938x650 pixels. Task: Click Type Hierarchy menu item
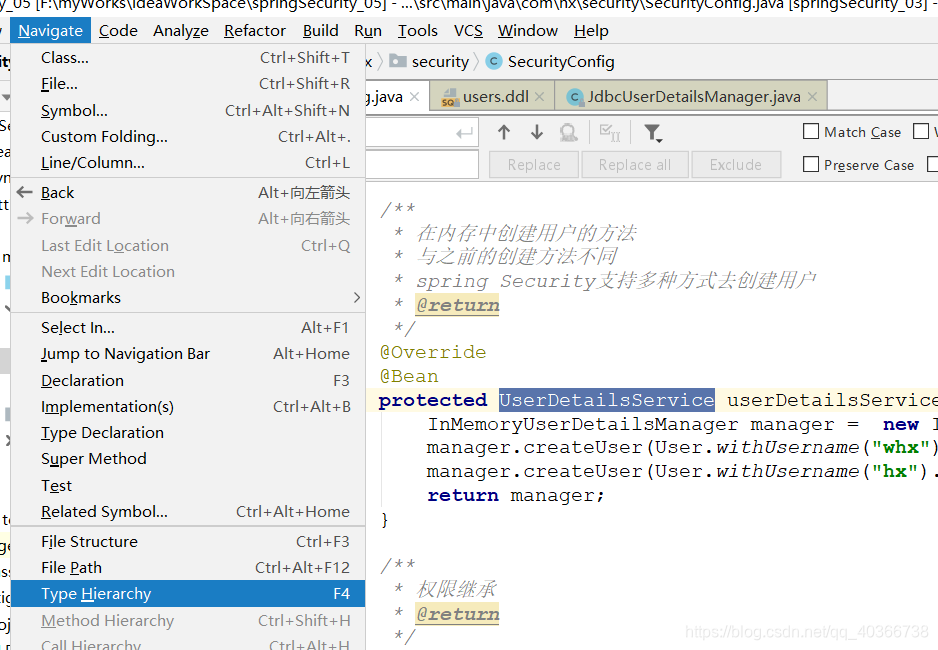pyautogui.click(x=188, y=594)
